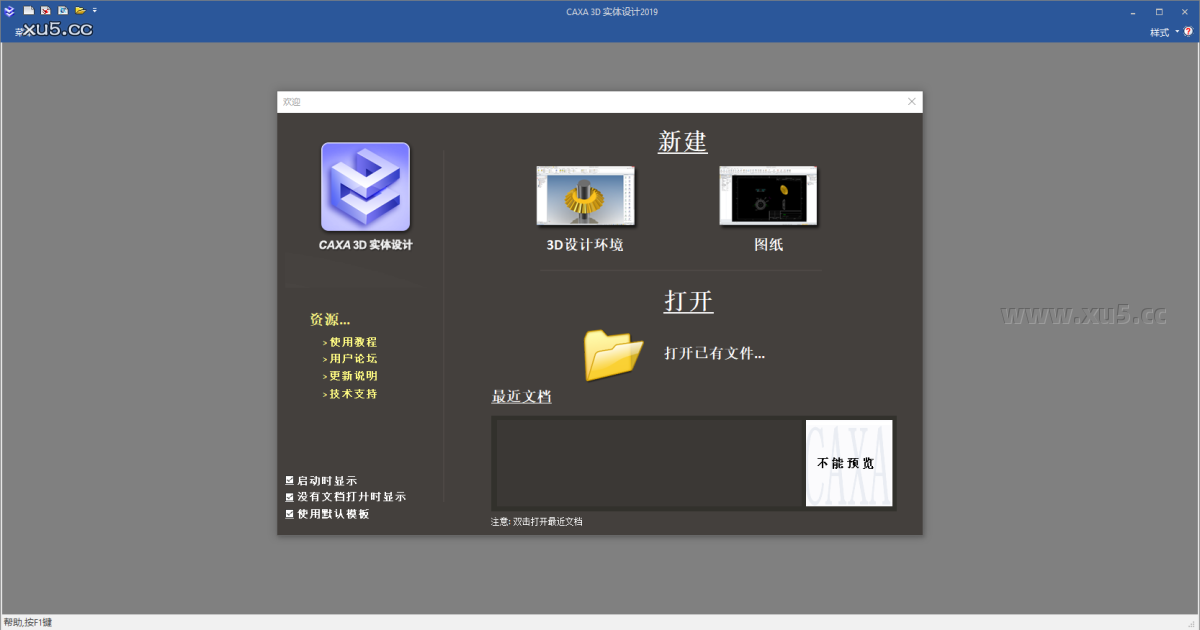Expand the 技术支持 resource entry

pyautogui.click(x=352, y=394)
